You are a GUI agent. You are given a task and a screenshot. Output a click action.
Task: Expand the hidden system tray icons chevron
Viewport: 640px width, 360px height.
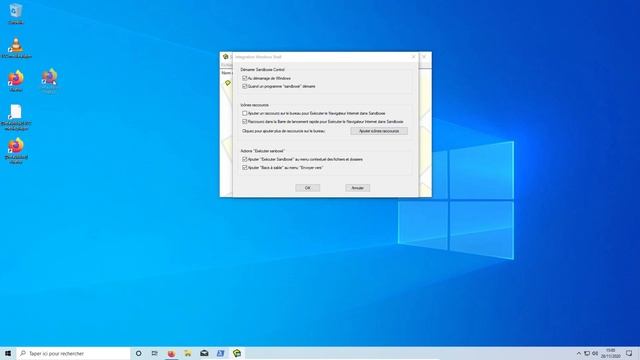(579, 353)
